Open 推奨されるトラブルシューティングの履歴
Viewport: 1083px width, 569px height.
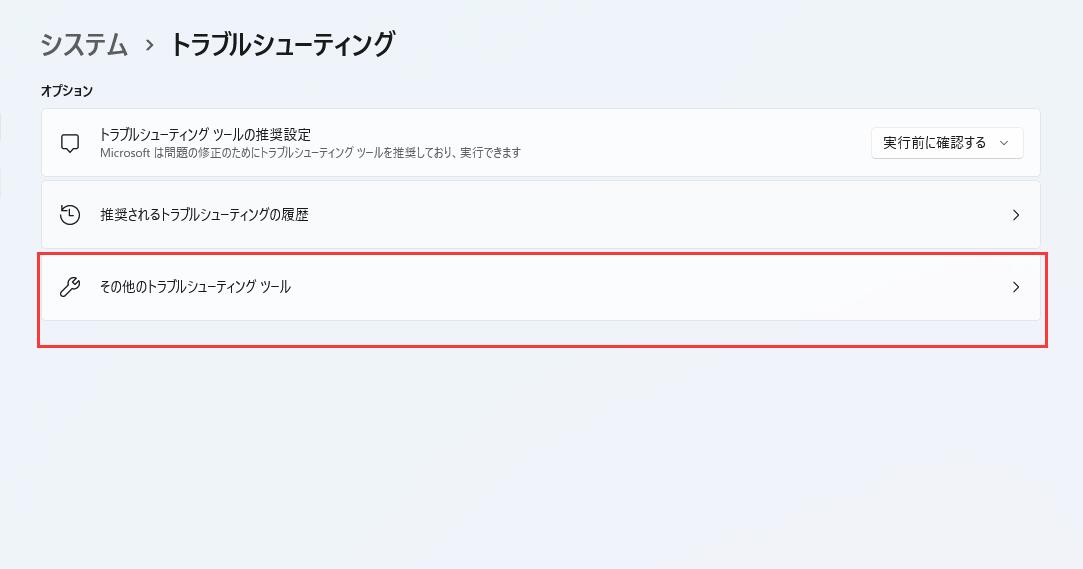click(x=204, y=215)
